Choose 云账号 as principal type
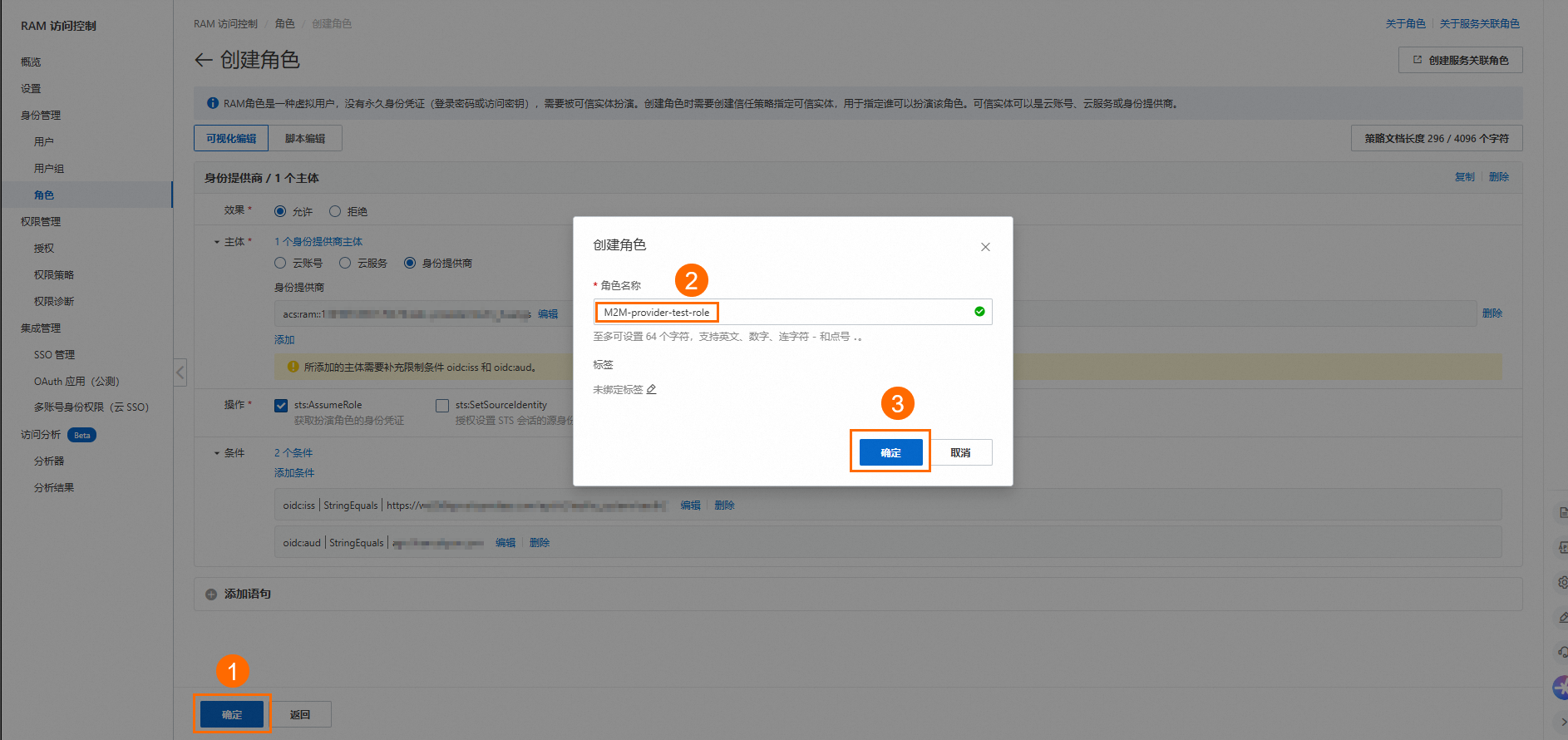The width and height of the screenshot is (1568, 740). coord(280,263)
